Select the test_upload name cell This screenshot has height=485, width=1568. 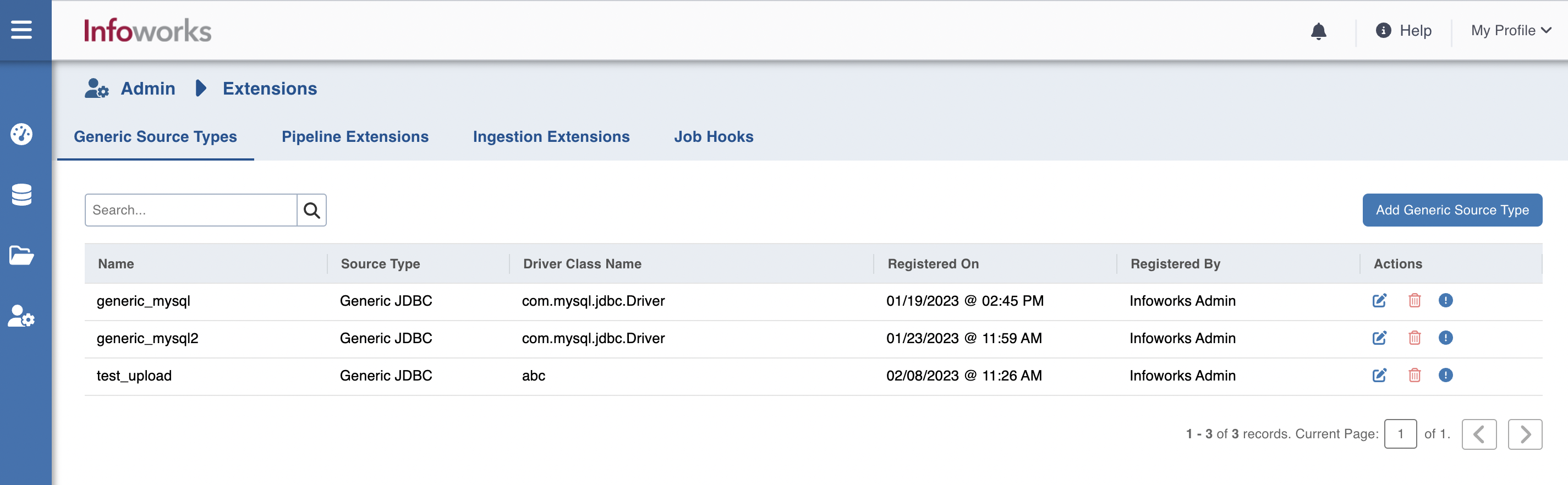click(134, 376)
